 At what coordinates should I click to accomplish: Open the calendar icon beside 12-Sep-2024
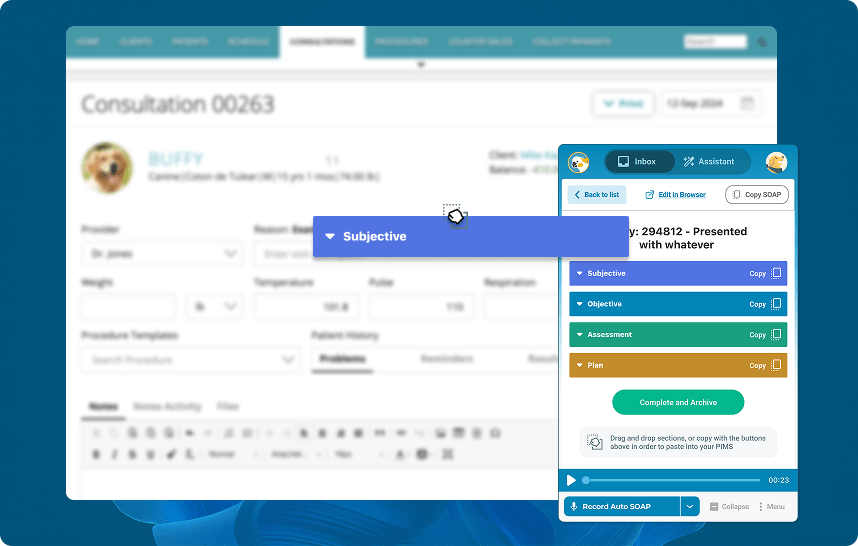click(x=747, y=103)
